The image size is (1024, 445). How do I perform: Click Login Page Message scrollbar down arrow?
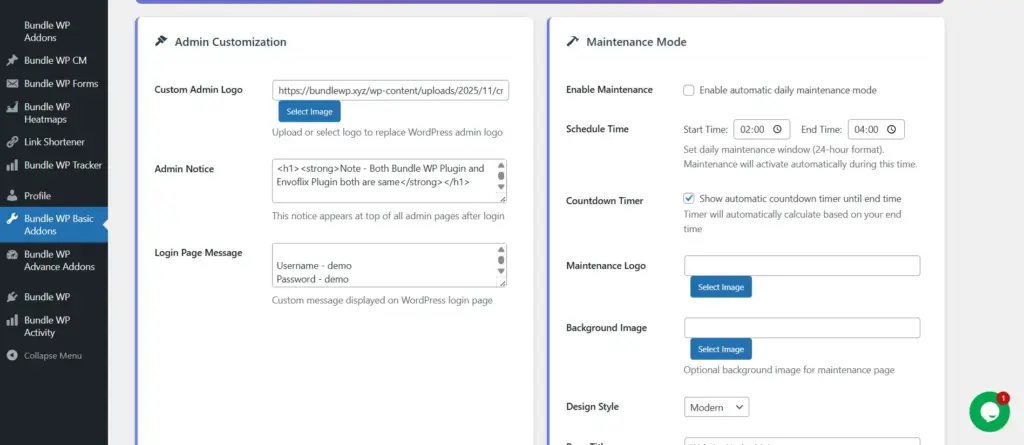(x=501, y=271)
